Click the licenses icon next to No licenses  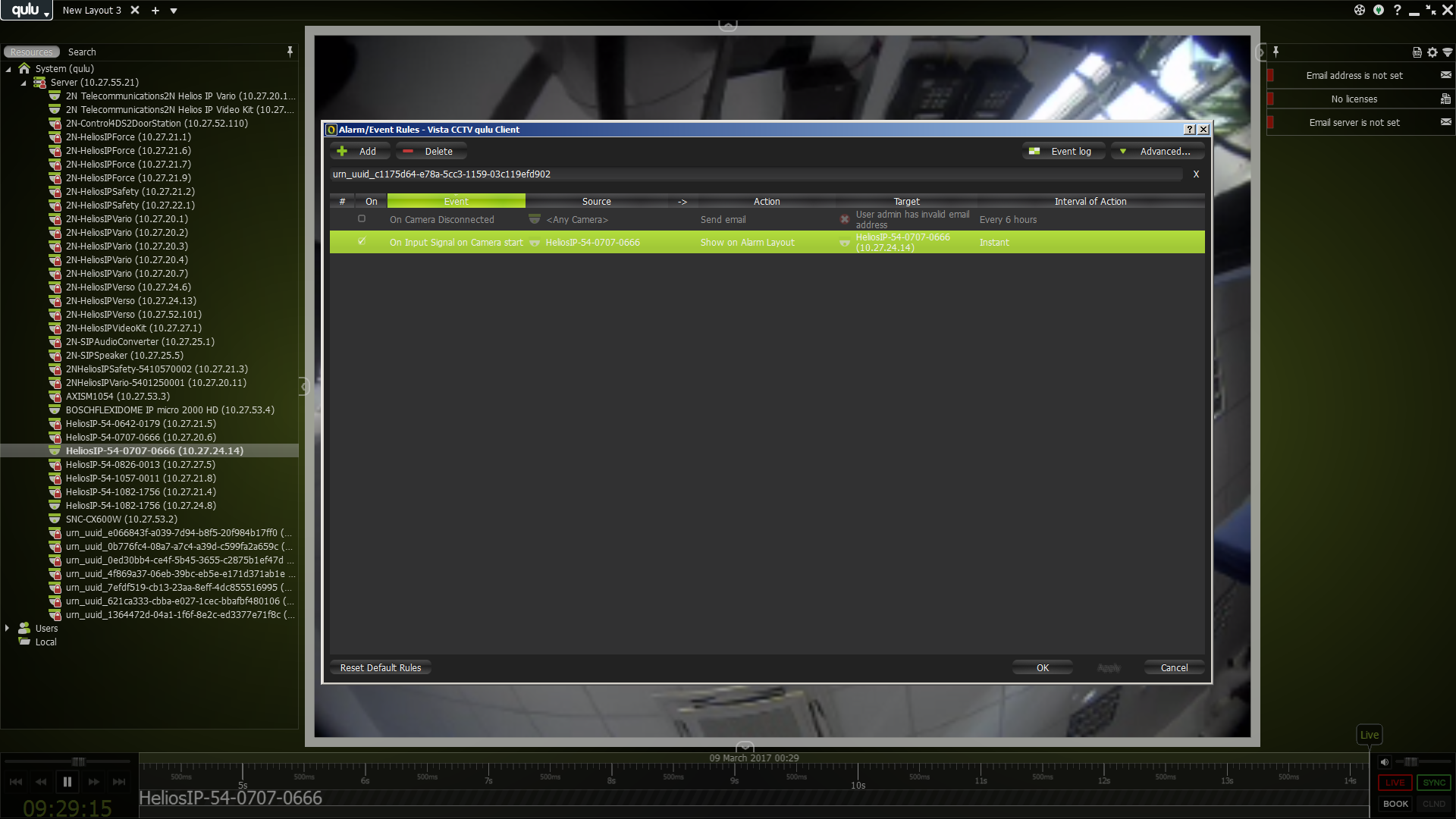[1445, 99]
